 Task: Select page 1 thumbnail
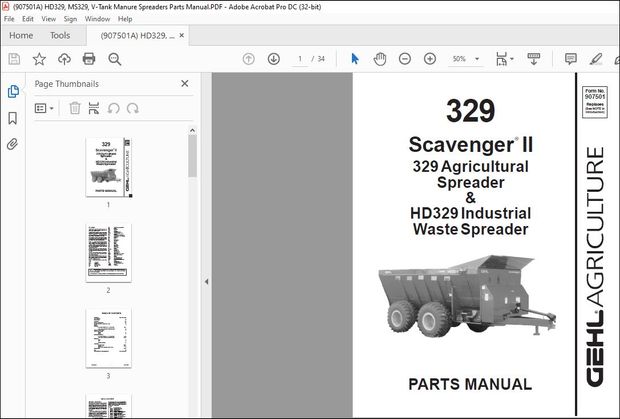tap(109, 167)
